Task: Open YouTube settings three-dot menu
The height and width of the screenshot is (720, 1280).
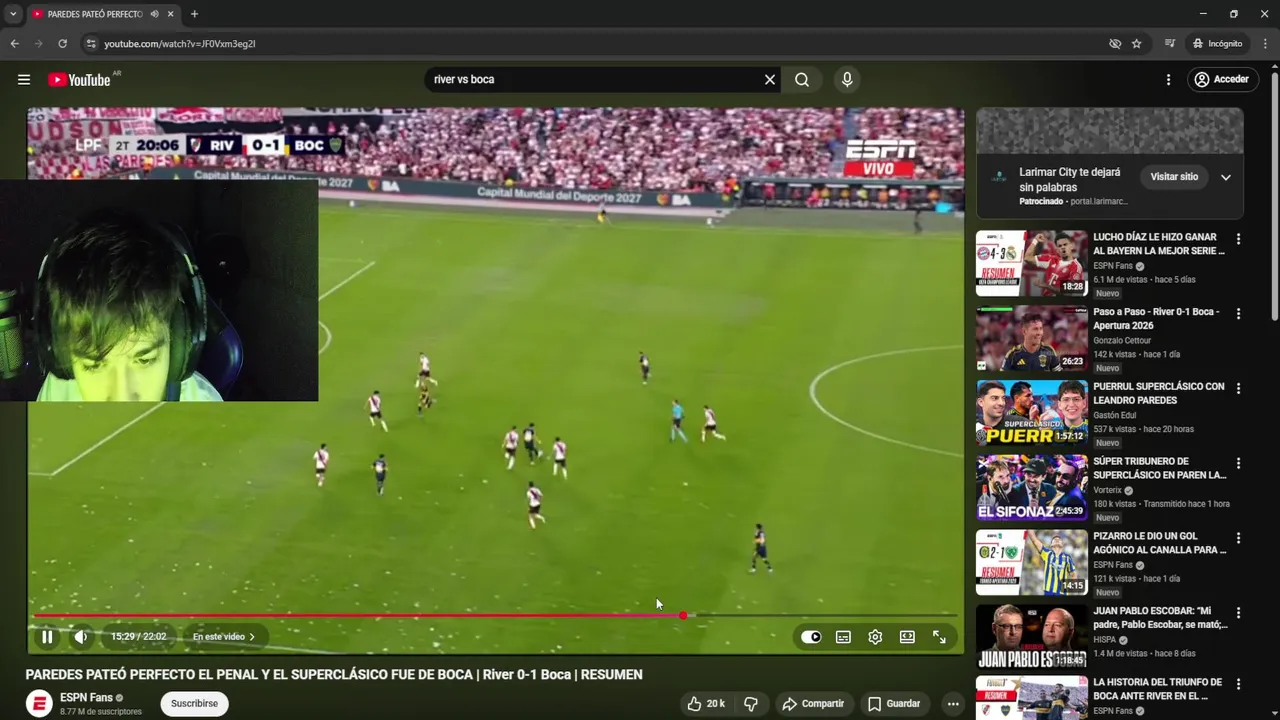Action: (x=1168, y=80)
